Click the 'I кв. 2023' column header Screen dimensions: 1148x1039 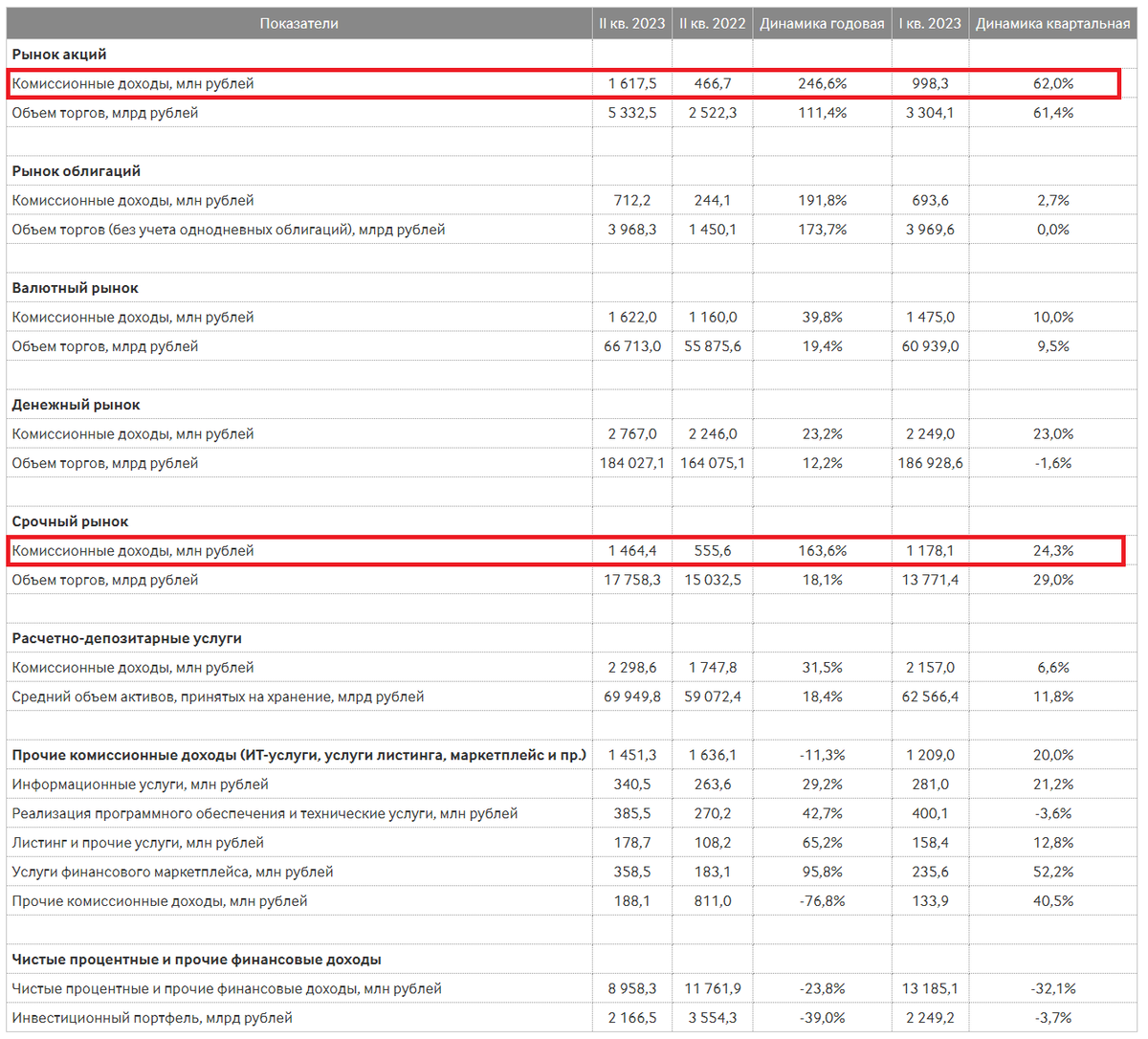coord(931,24)
